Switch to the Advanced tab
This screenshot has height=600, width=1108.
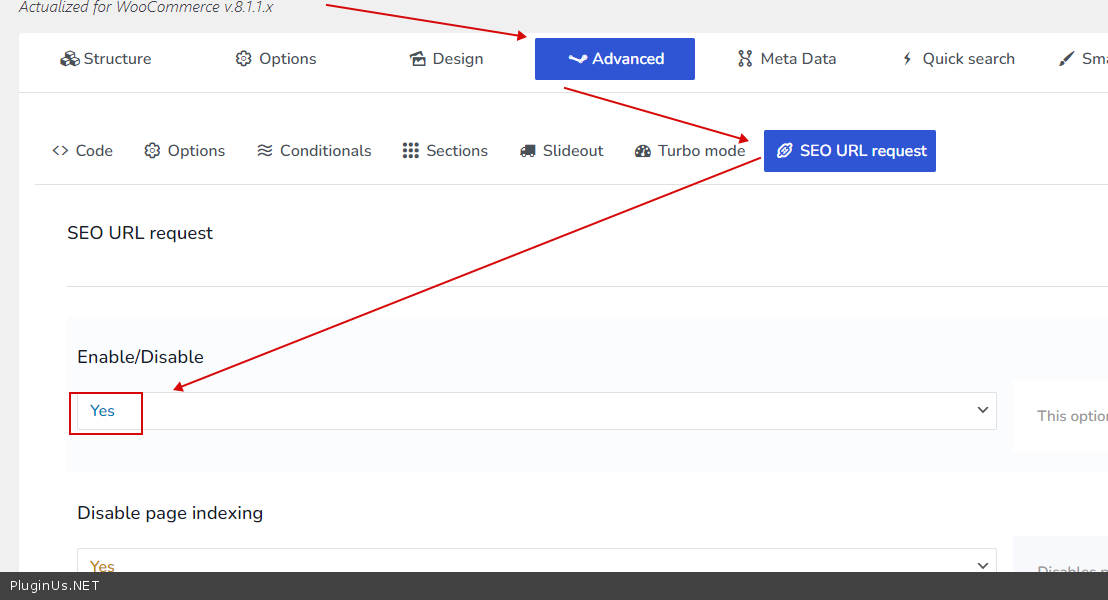(x=615, y=59)
